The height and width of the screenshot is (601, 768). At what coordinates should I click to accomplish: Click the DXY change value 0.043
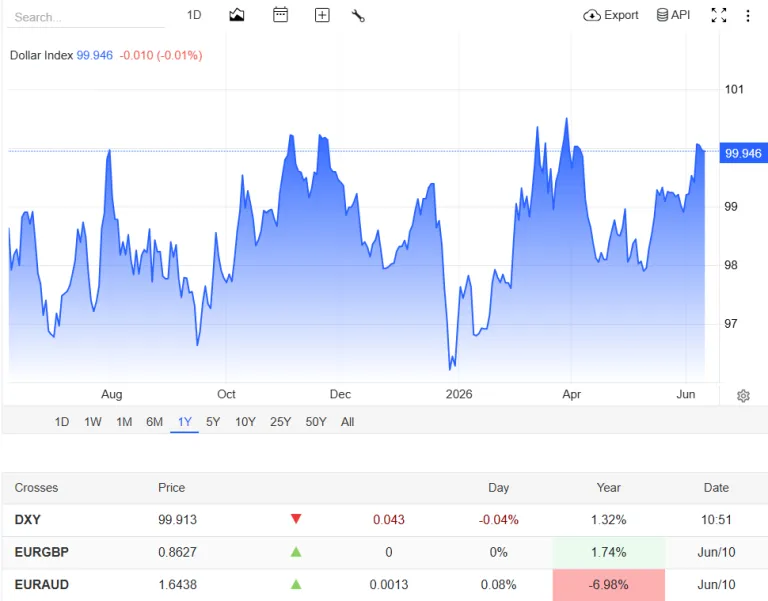(388, 520)
